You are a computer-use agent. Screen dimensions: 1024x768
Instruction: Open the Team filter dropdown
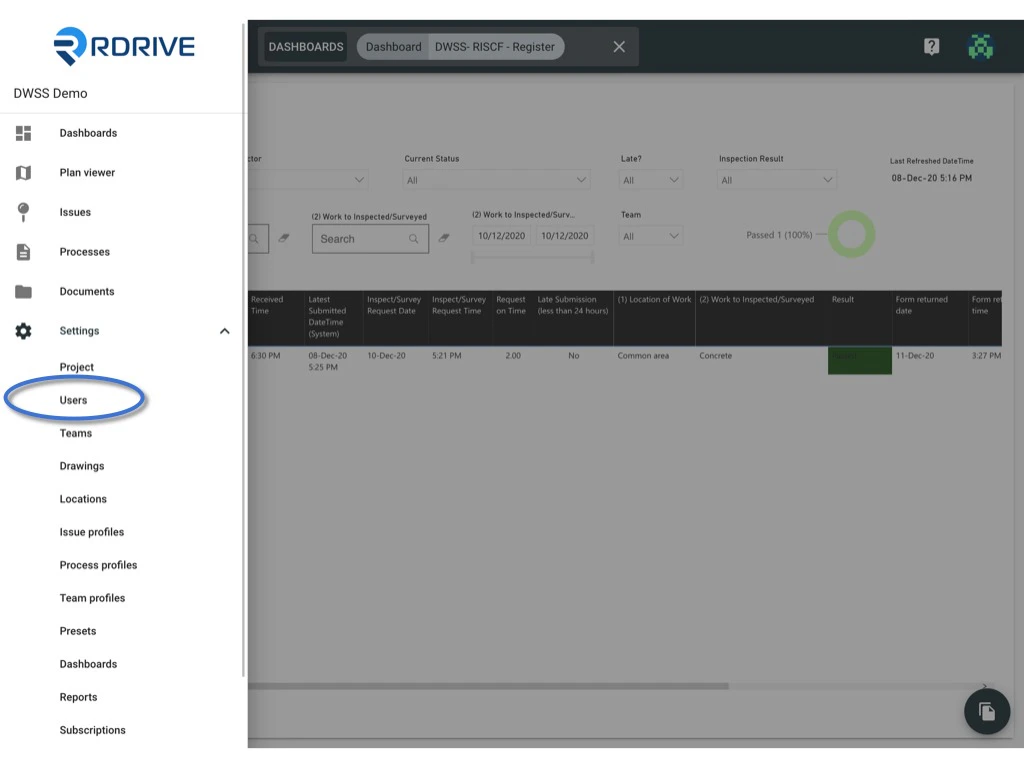pos(649,235)
